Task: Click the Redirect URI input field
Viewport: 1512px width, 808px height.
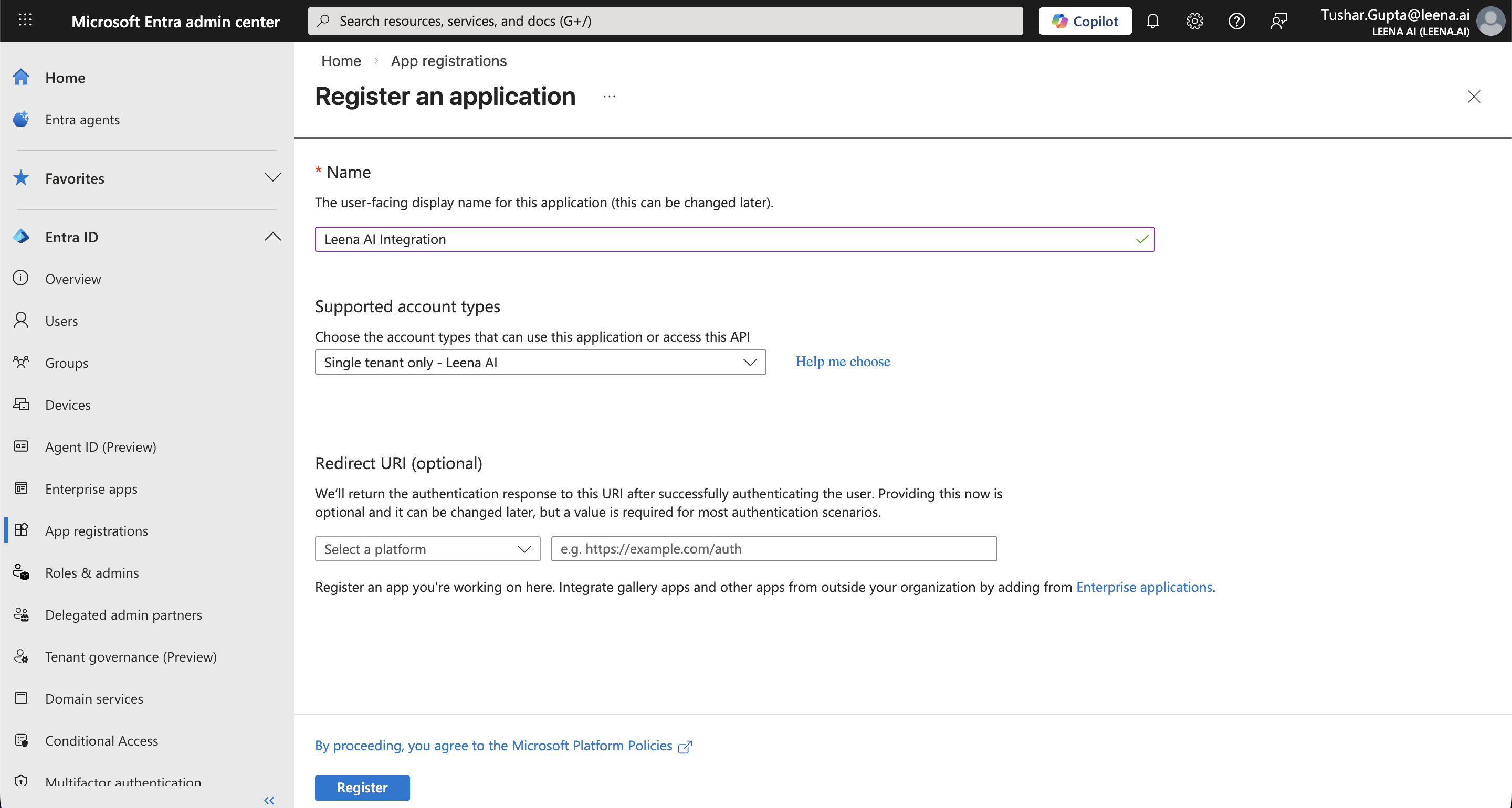Action: tap(774, 549)
